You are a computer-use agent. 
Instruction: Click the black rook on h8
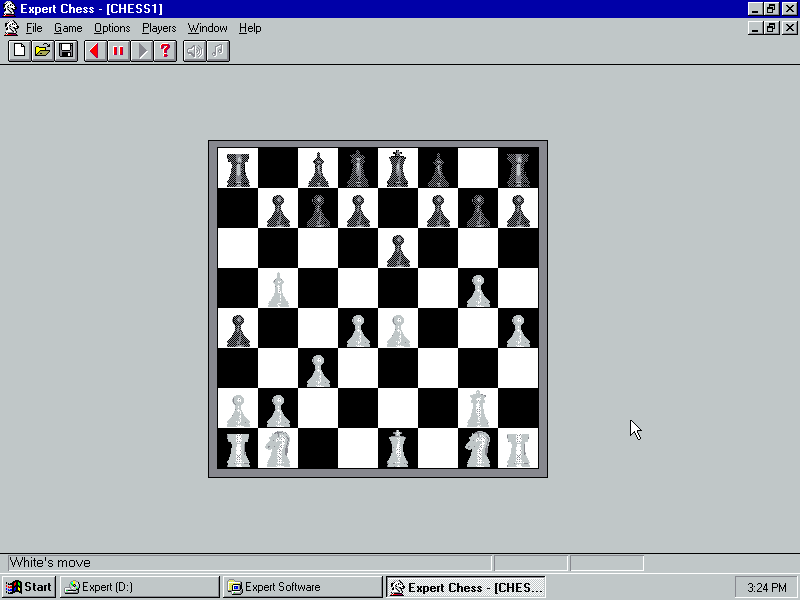518,170
